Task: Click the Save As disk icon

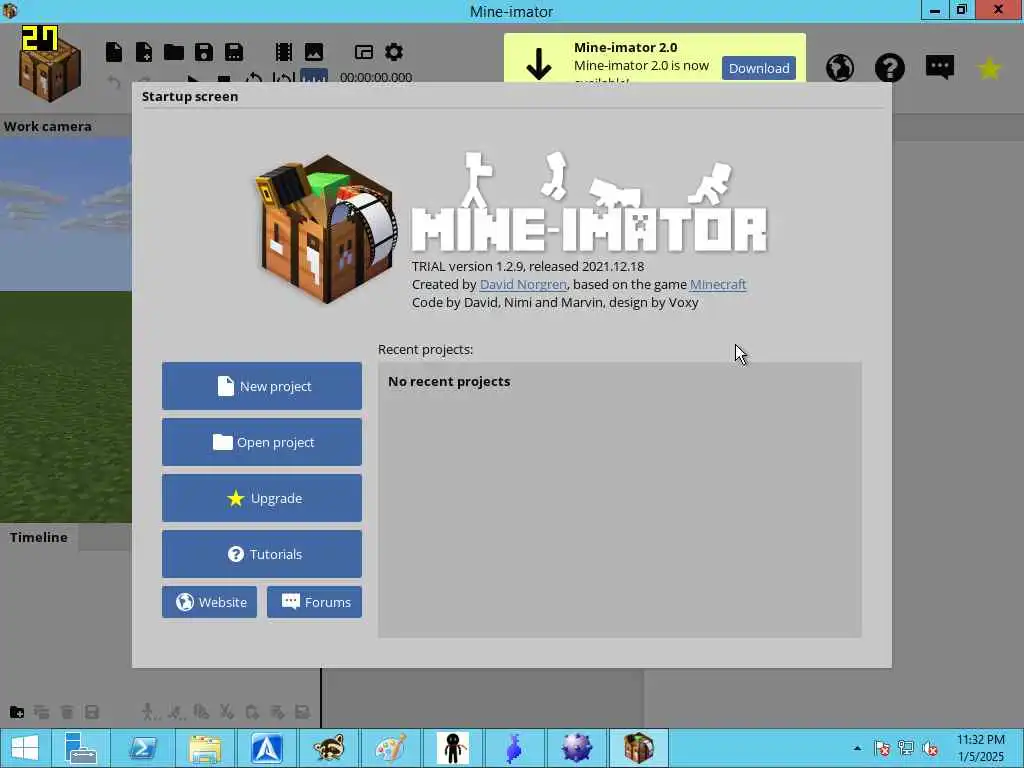Action: point(234,52)
